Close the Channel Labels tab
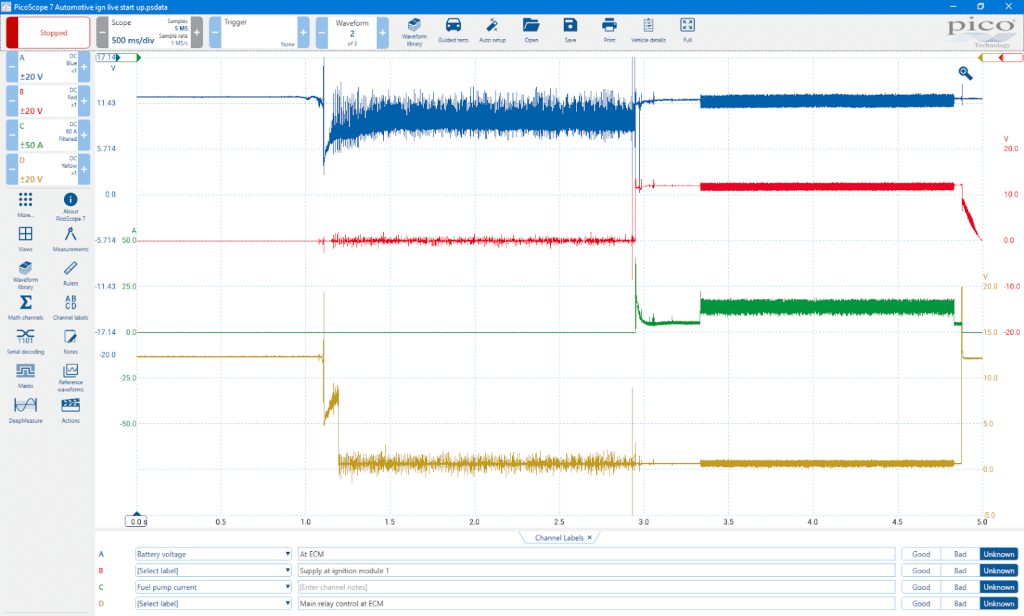The width and height of the screenshot is (1024, 616). point(590,538)
